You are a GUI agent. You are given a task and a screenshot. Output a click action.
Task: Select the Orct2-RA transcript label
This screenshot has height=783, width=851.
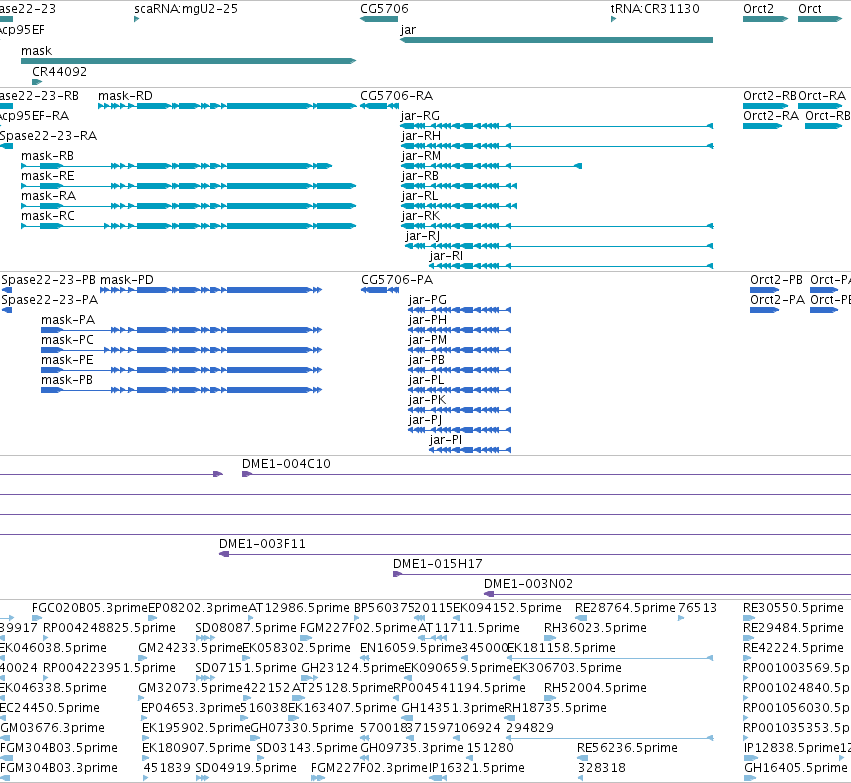point(771,116)
